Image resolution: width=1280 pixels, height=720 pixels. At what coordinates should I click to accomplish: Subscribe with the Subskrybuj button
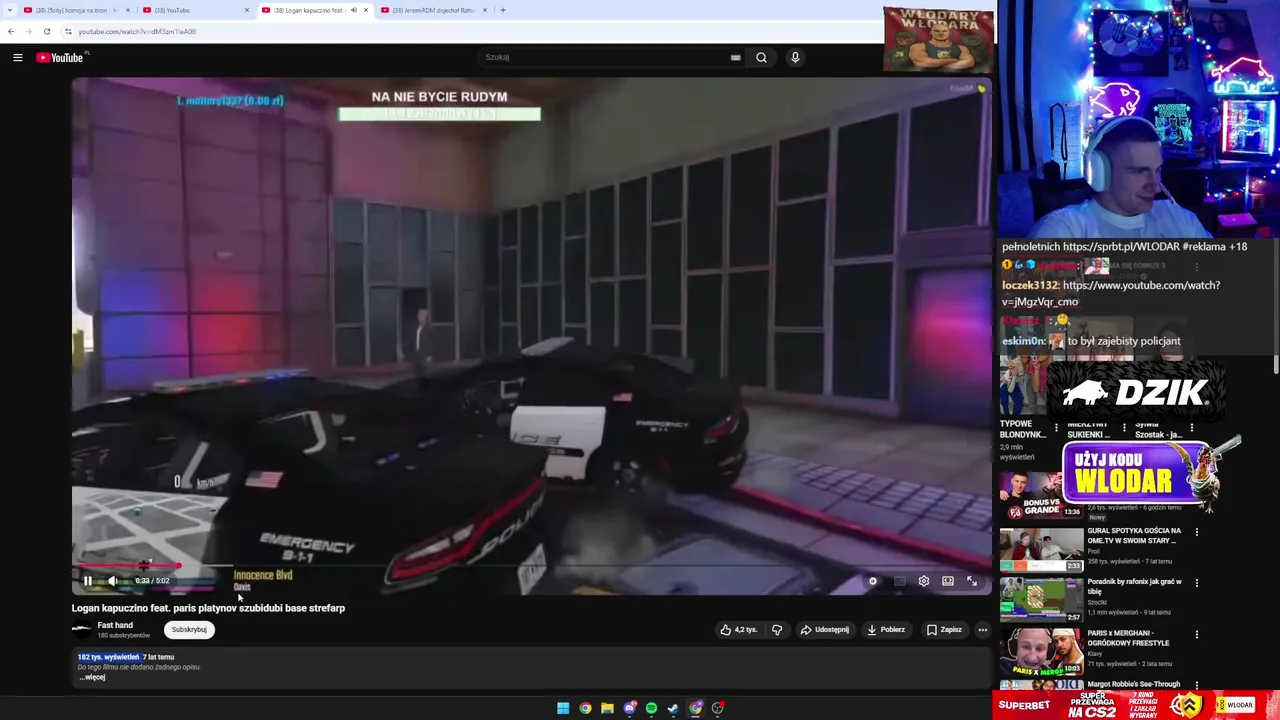point(189,630)
